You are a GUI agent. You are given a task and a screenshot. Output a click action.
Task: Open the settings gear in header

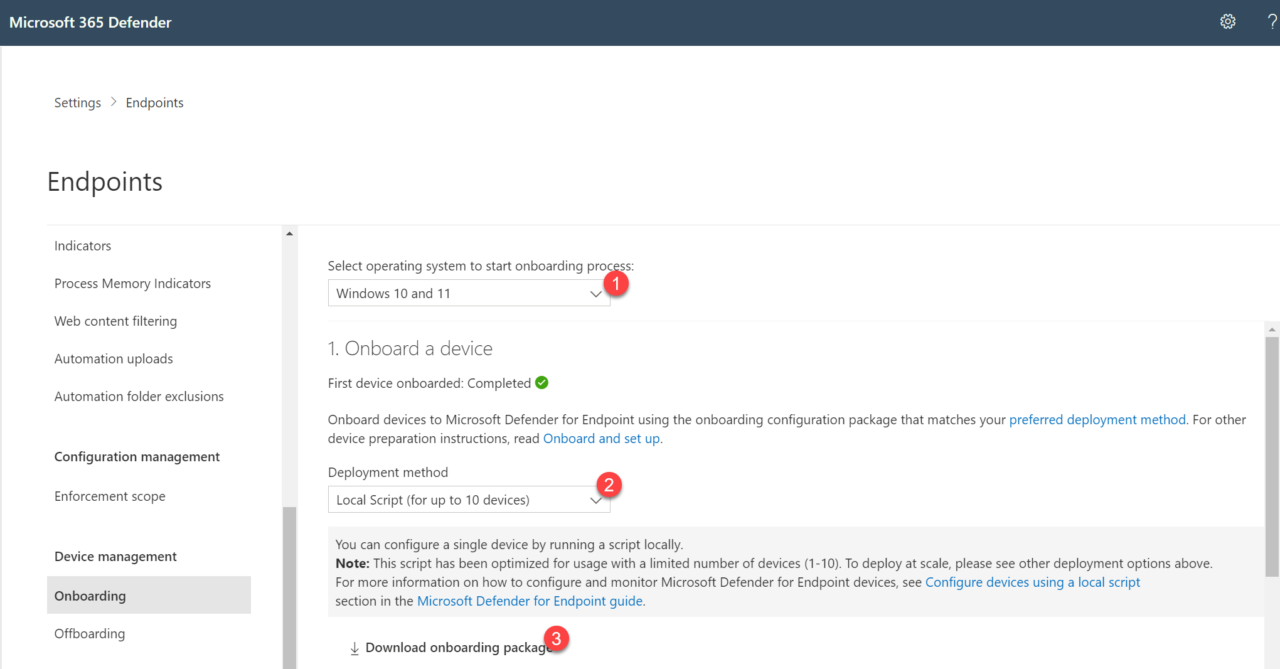click(x=1228, y=21)
